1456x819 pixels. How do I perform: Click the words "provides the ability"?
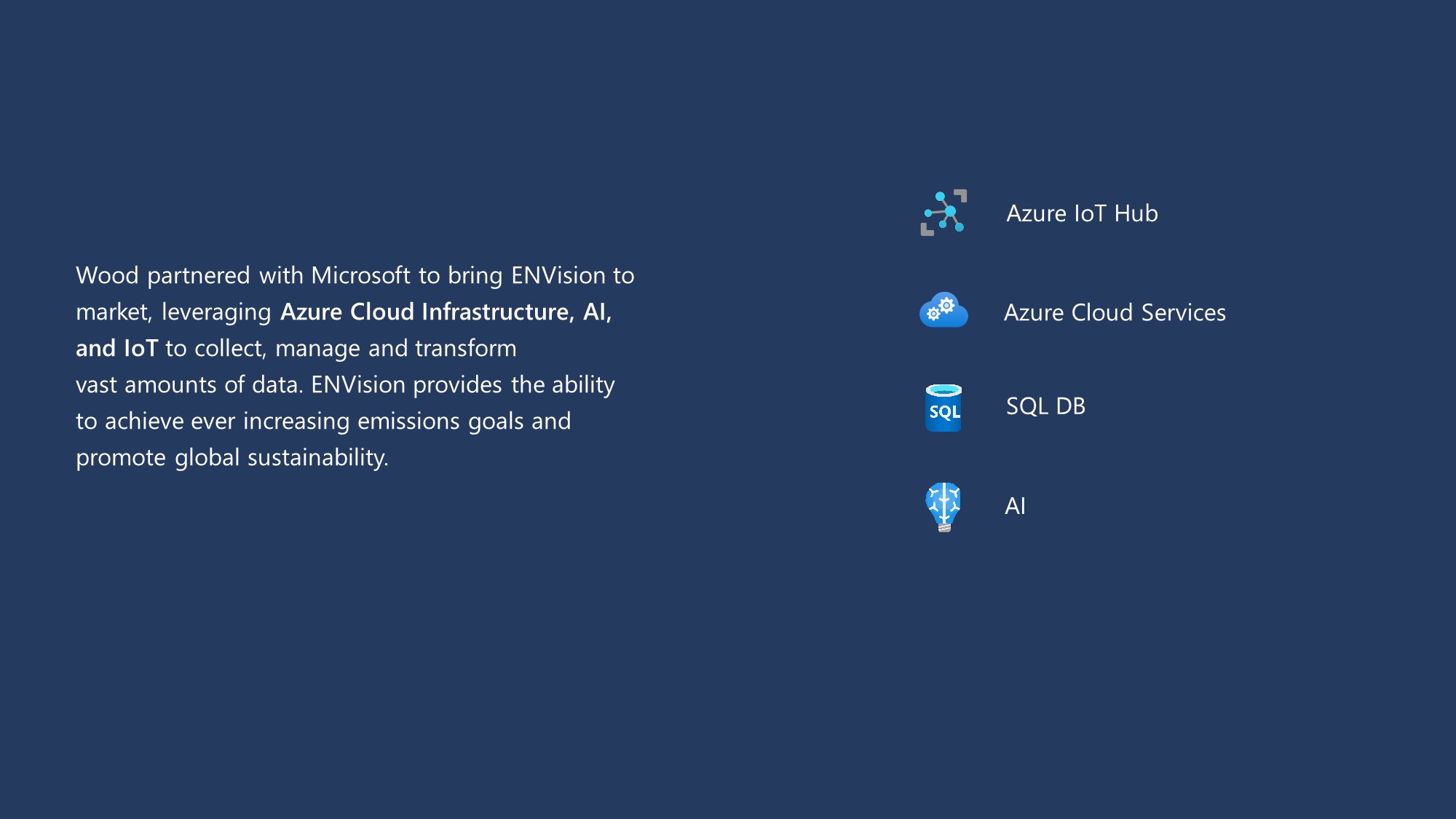point(513,384)
